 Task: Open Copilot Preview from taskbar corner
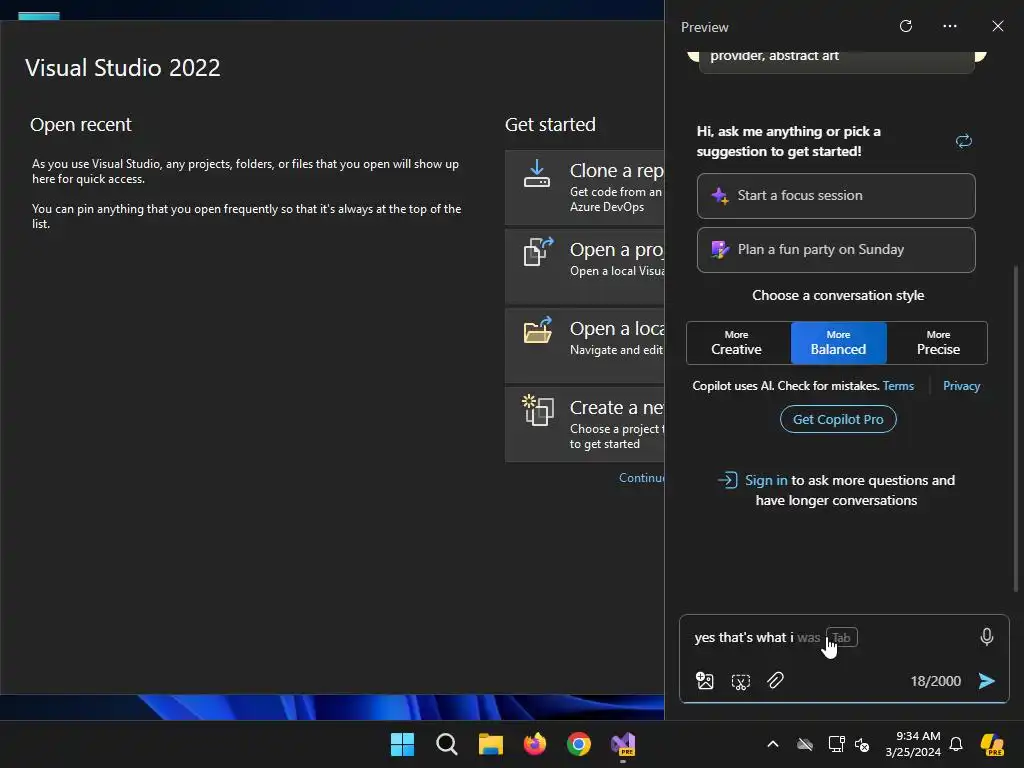(991, 744)
